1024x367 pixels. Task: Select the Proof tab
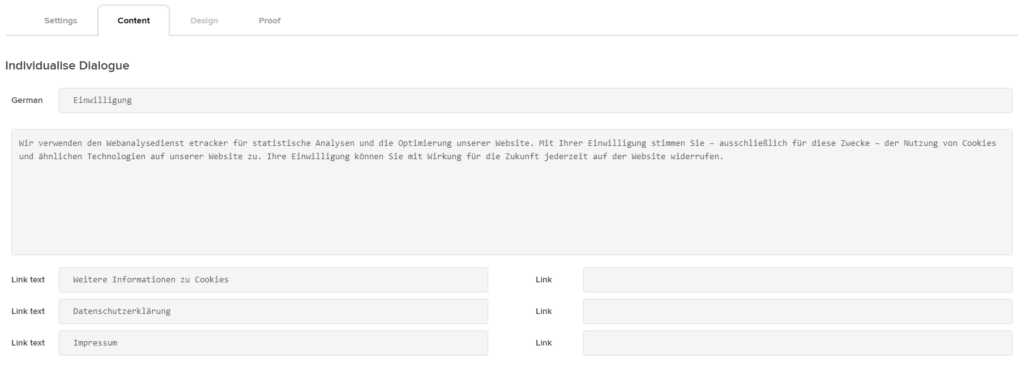coord(270,20)
